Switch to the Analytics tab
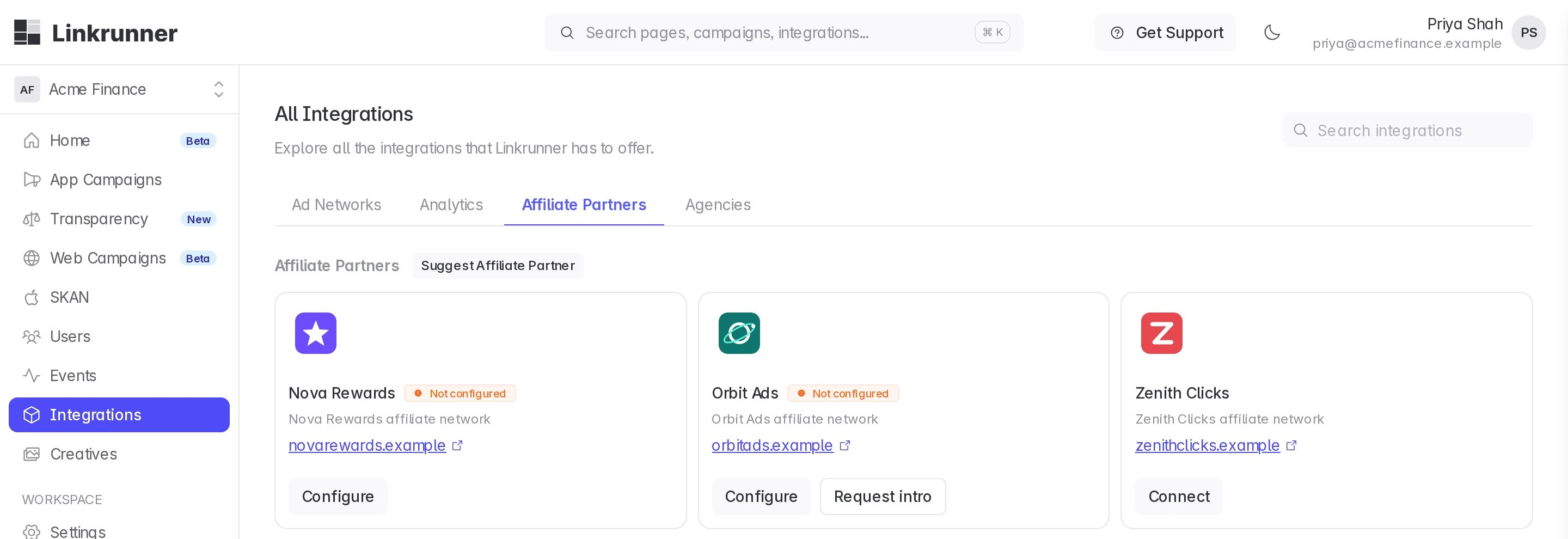The height and width of the screenshot is (539, 1568). coord(451,205)
